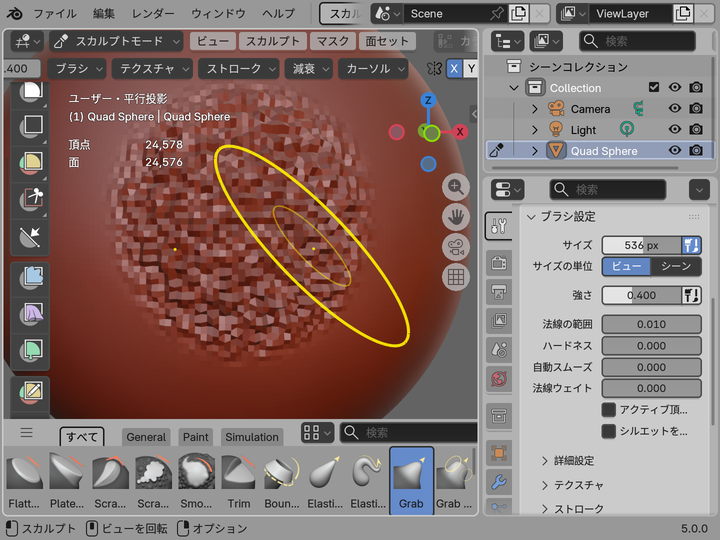The width and height of the screenshot is (720, 540).
Task: Select the line project tool
Action: 31,237
